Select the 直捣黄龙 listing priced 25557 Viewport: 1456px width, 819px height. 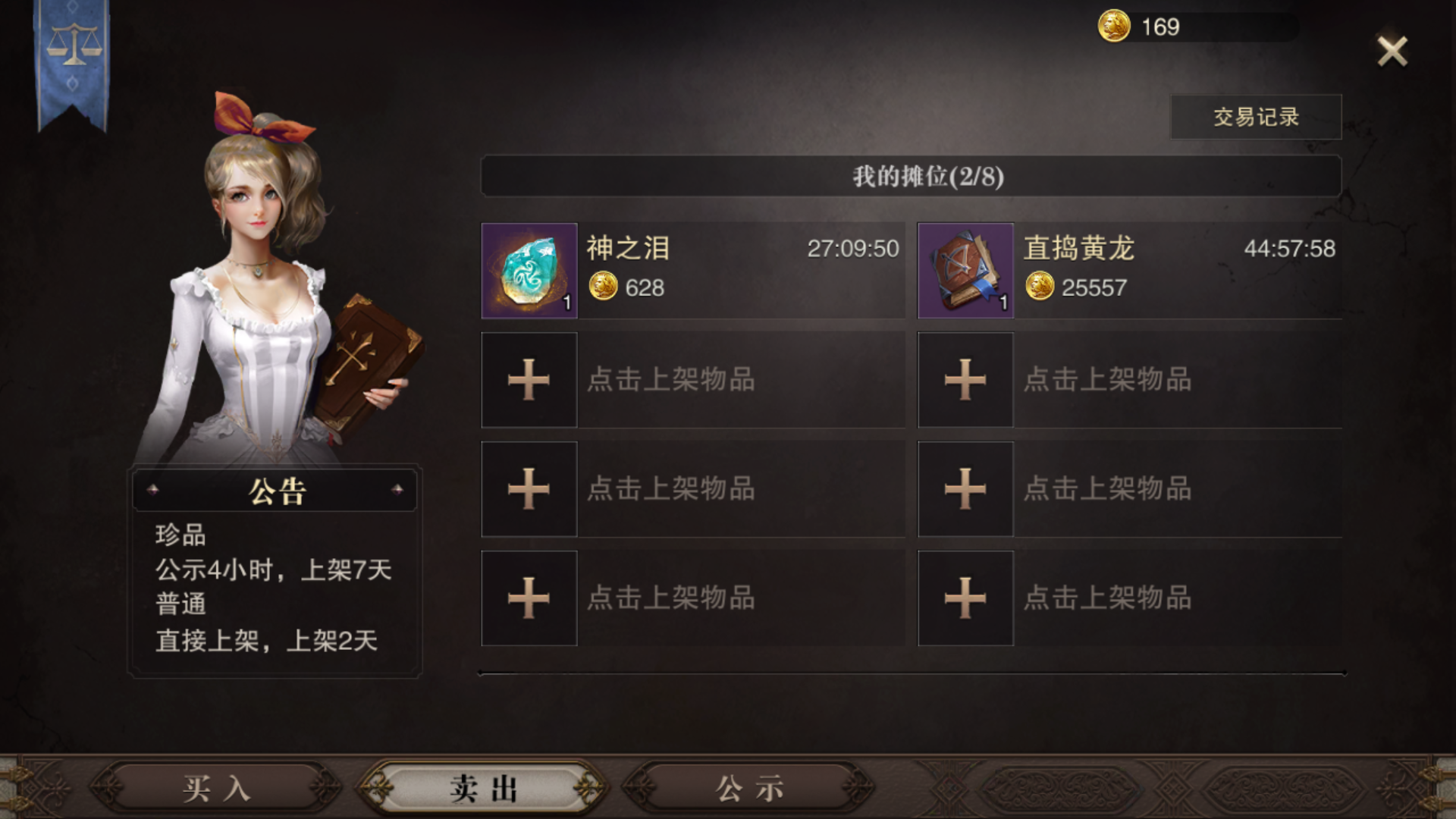(1130, 271)
